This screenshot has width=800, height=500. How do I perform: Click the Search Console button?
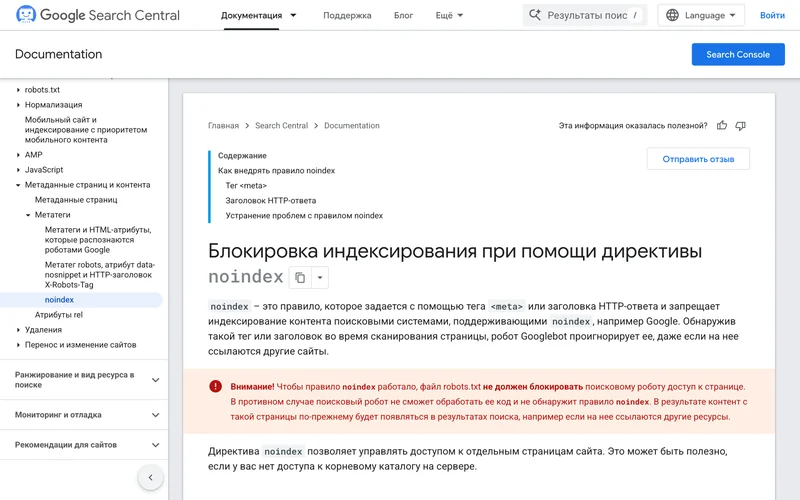(x=738, y=54)
